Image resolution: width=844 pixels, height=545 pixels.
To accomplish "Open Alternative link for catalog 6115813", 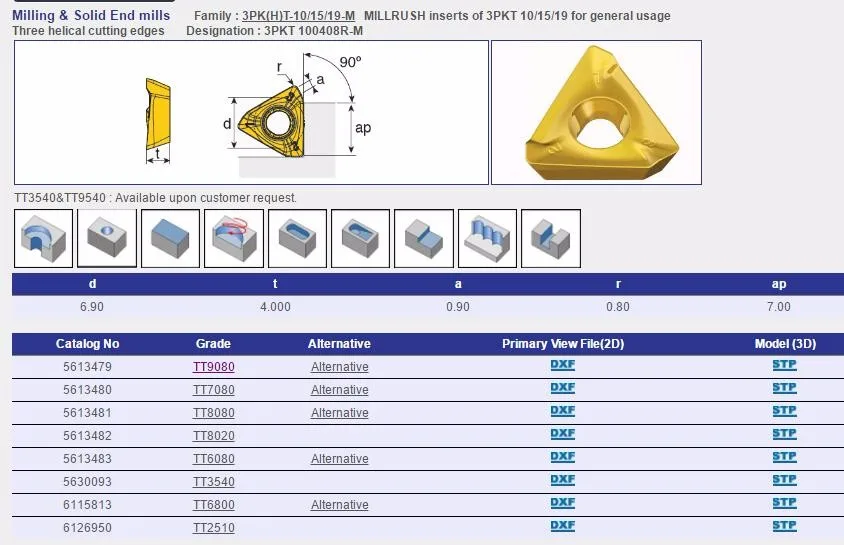I will pos(340,505).
